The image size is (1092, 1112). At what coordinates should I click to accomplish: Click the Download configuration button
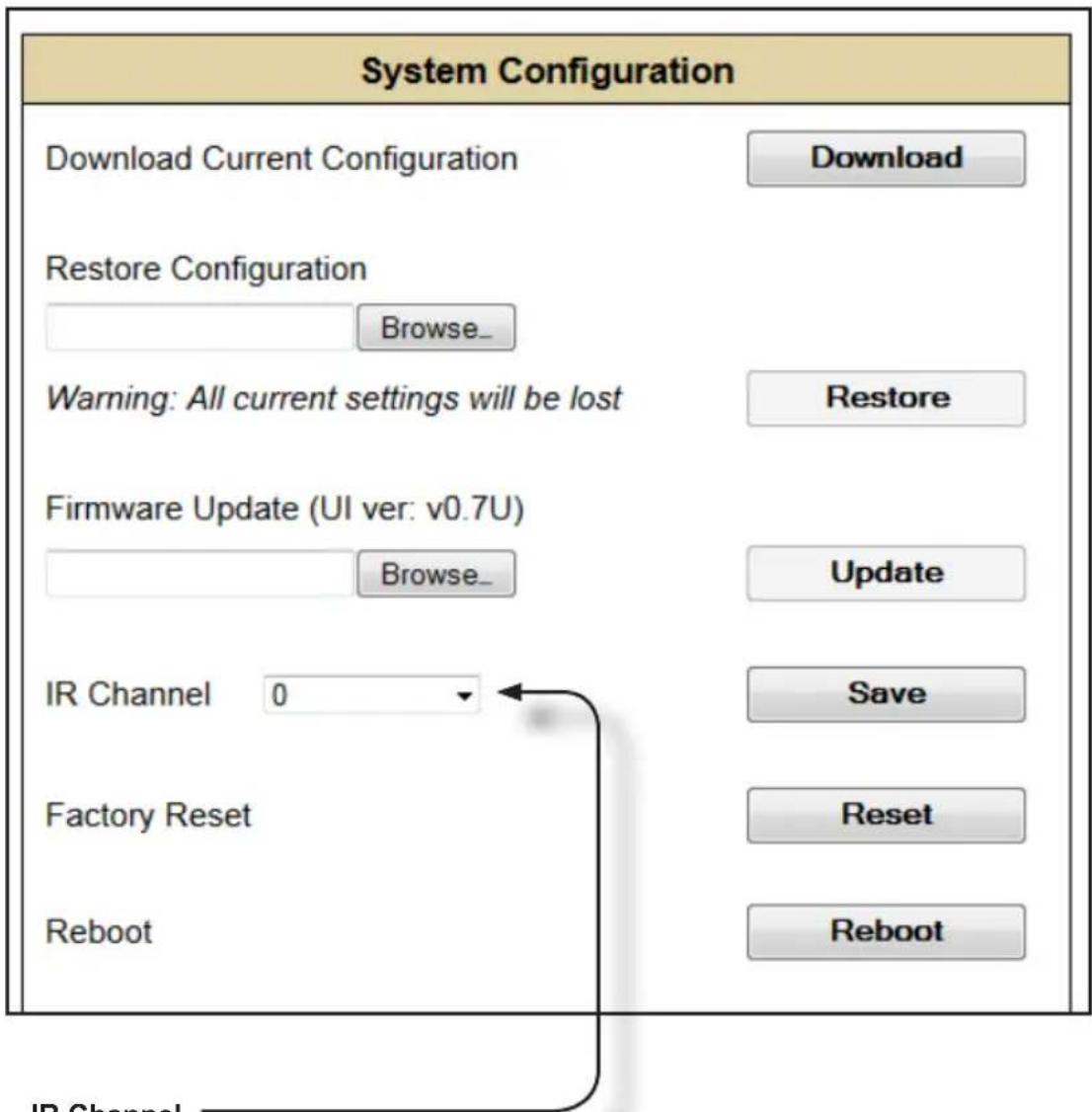tap(886, 158)
